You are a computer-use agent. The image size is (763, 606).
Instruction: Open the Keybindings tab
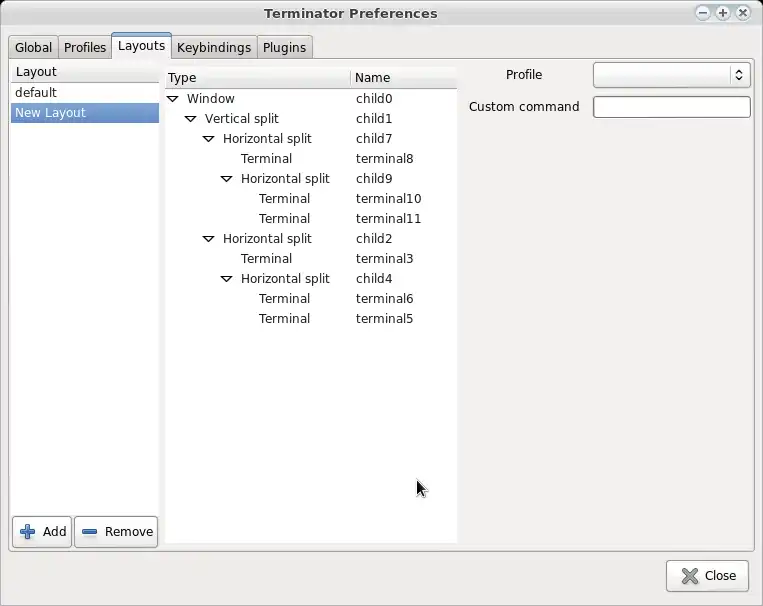tap(214, 47)
